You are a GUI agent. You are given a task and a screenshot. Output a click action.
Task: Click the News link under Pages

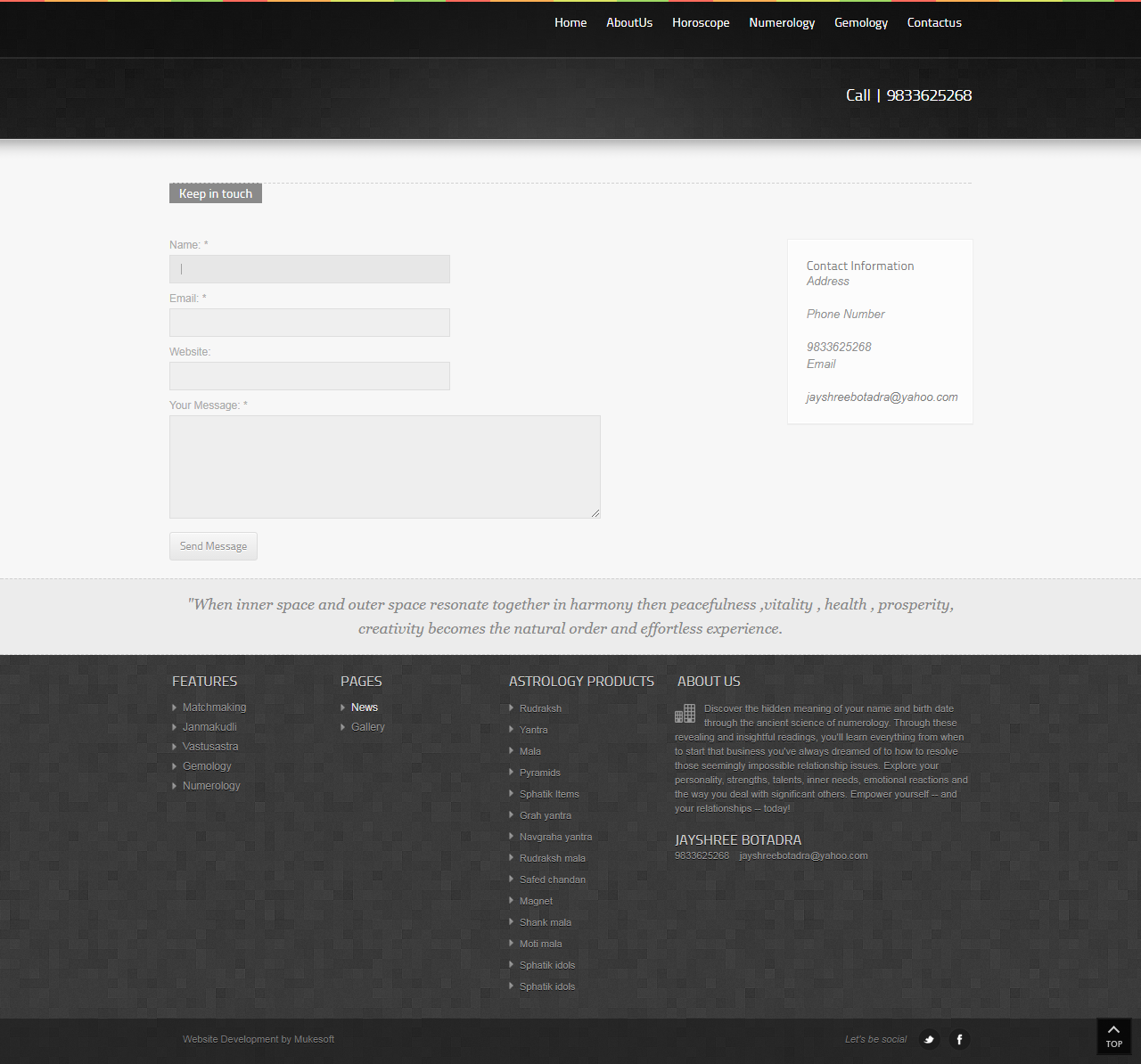[x=364, y=708]
